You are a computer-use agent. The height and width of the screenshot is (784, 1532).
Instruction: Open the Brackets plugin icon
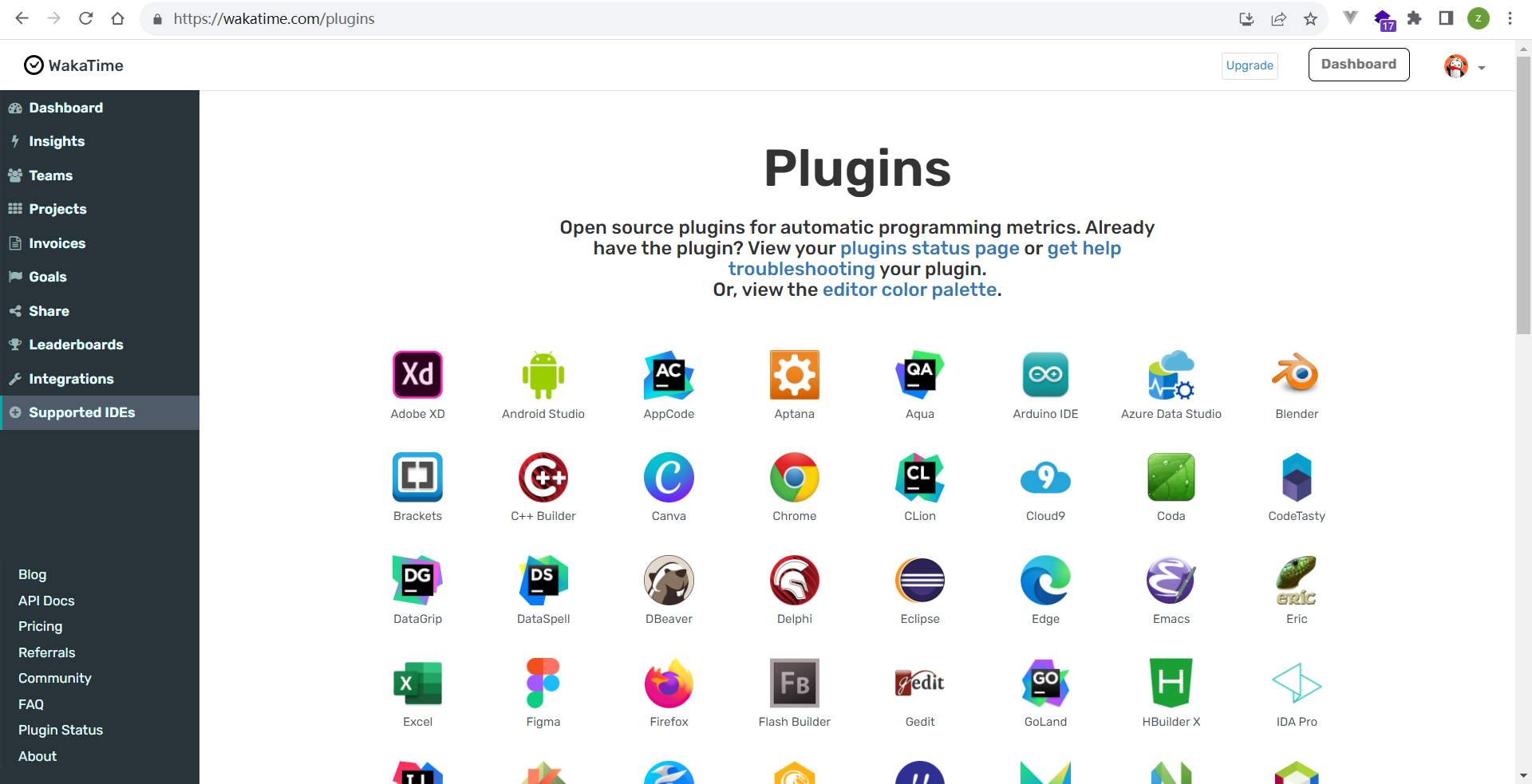417,477
